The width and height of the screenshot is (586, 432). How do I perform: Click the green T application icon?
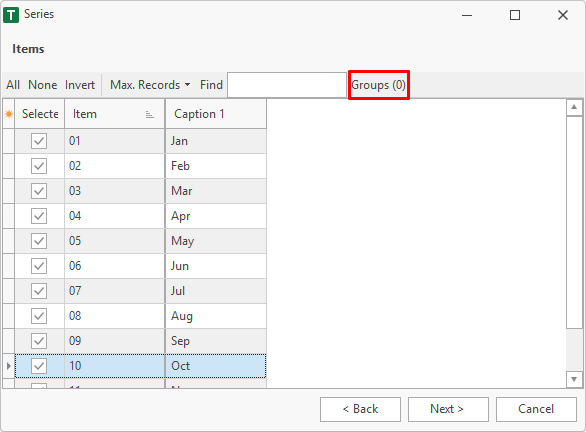[x=11, y=15]
